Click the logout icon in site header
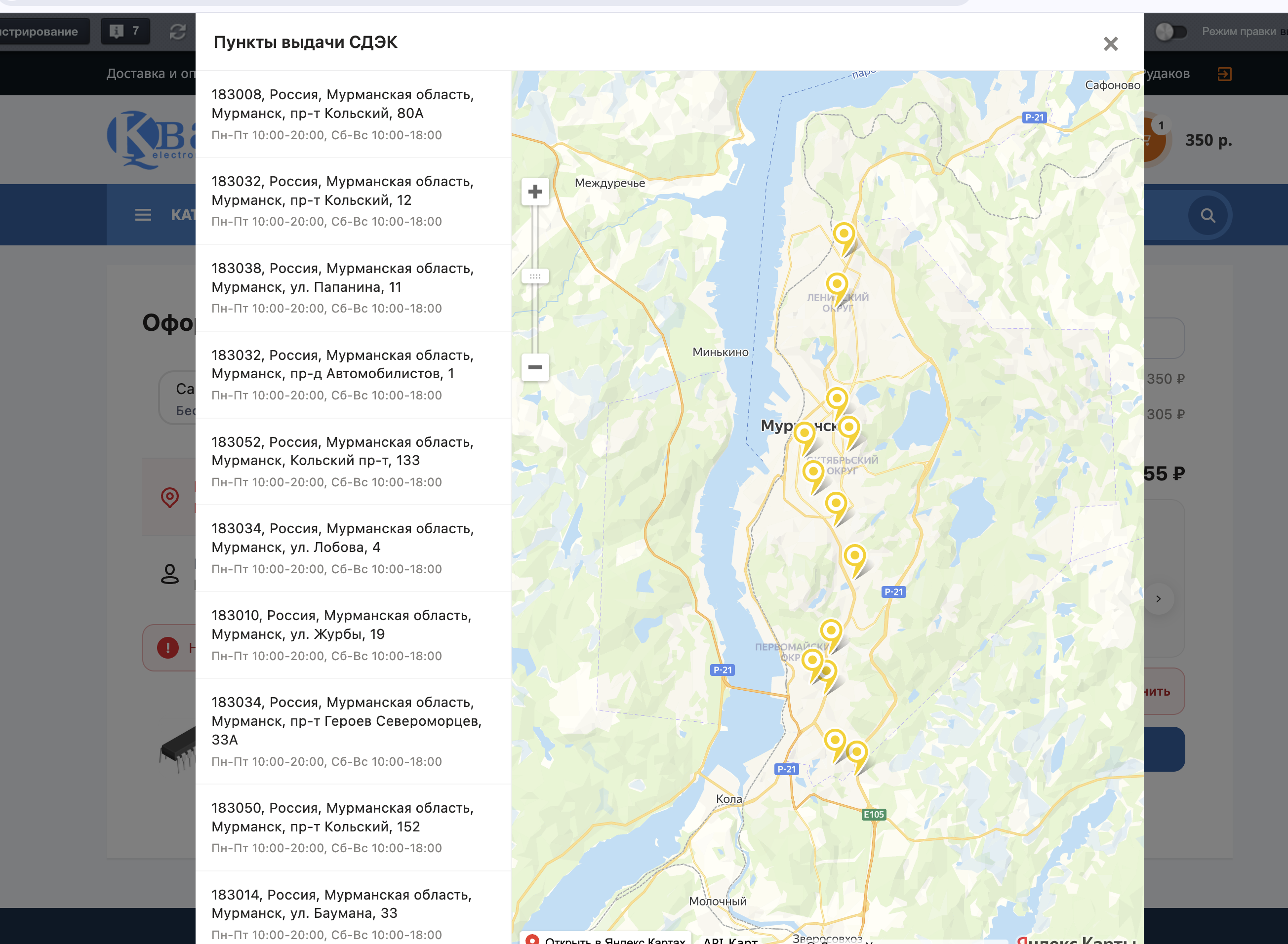 (1224, 74)
